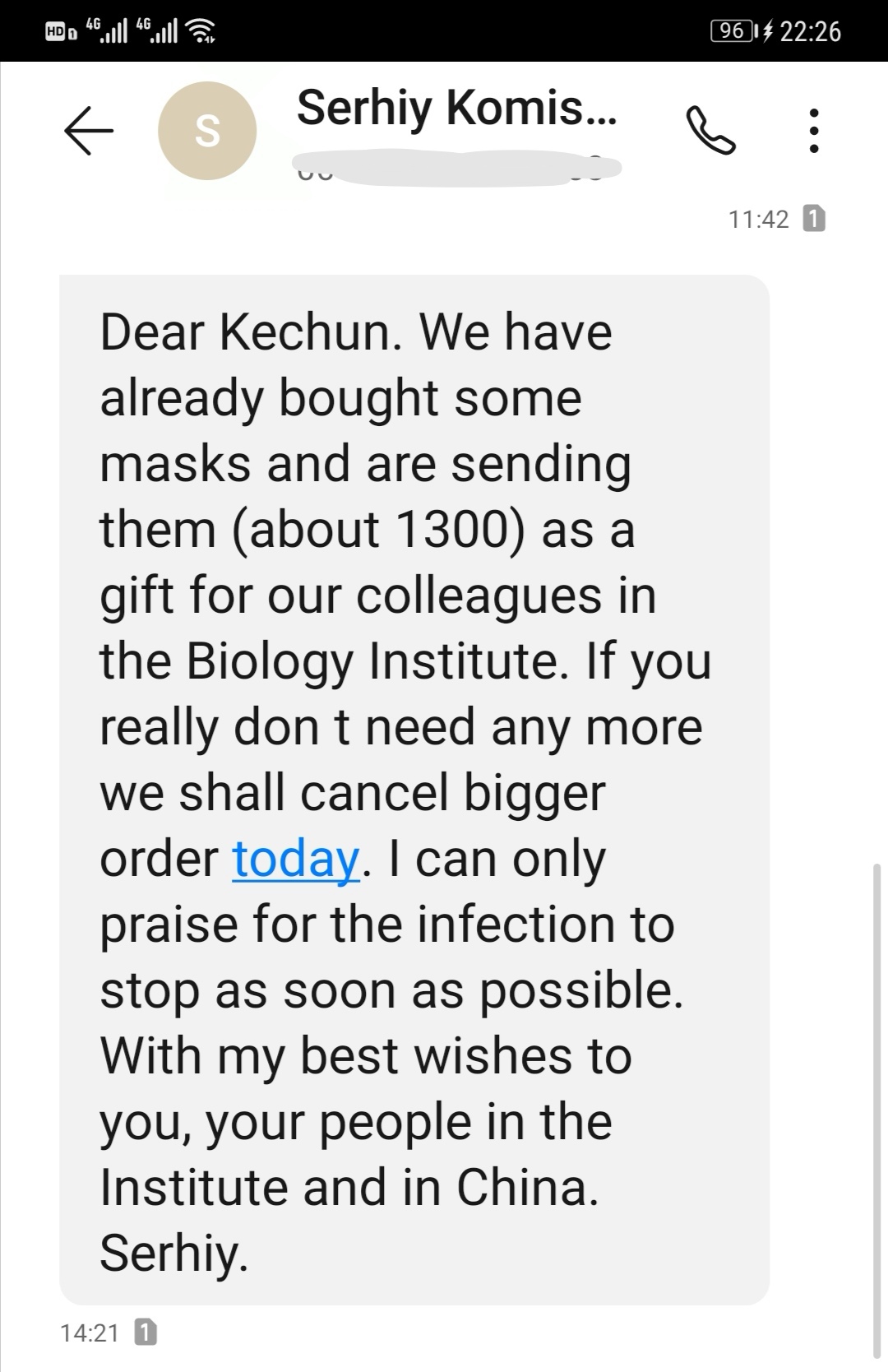Tap the SIM 1 icon beside 14:21
This screenshot has width=888, height=1372.
tap(145, 1332)
